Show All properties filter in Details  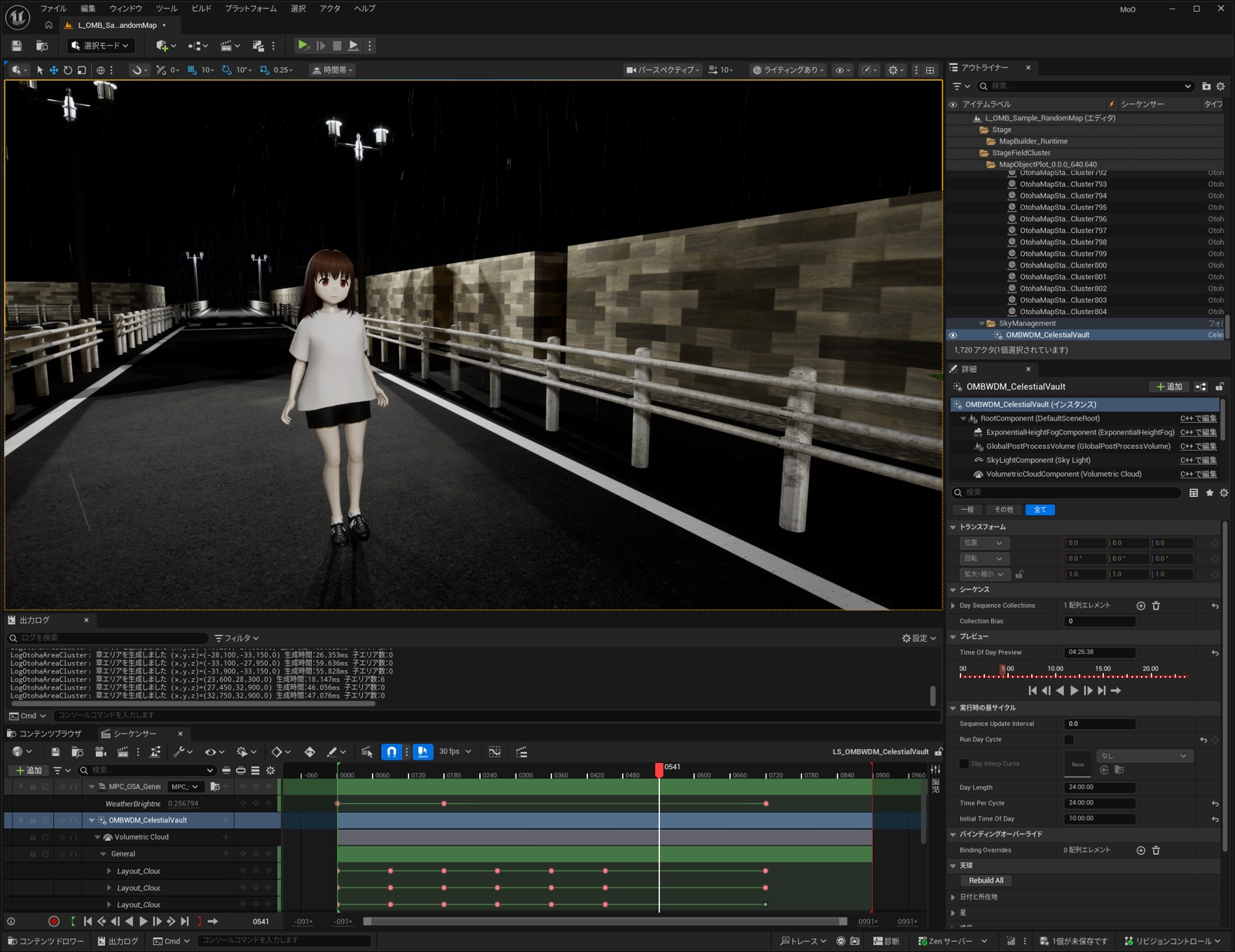coord(1040,510)
